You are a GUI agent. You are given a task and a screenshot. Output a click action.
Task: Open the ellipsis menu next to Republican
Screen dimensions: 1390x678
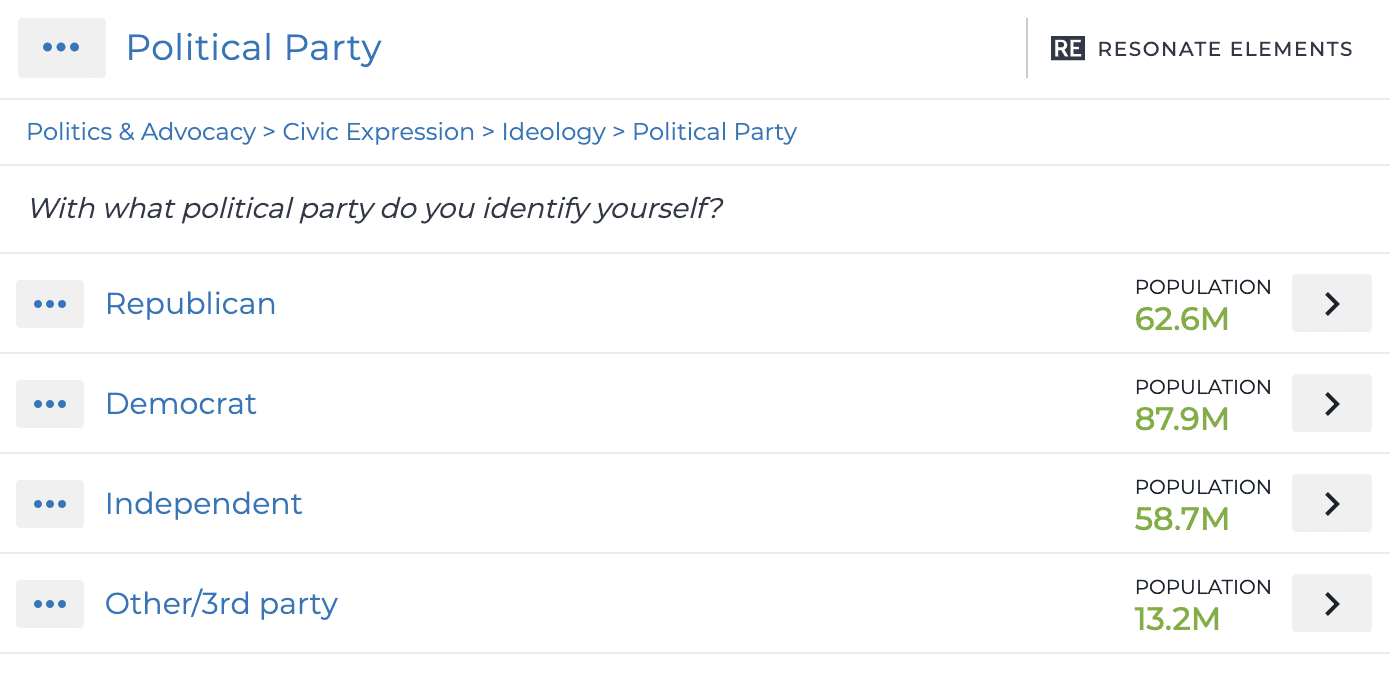(x=50, y=303)
